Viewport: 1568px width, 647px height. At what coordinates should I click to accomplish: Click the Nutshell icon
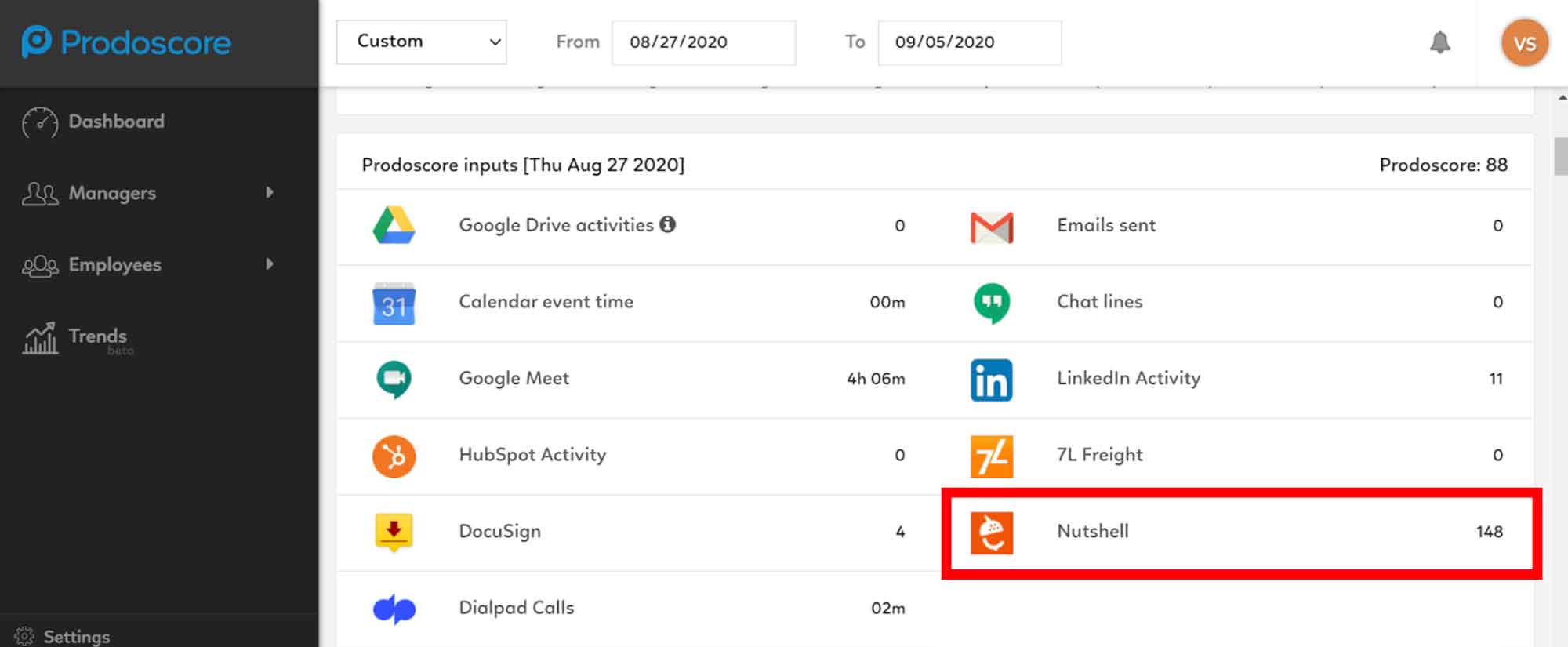pos(992,533)
